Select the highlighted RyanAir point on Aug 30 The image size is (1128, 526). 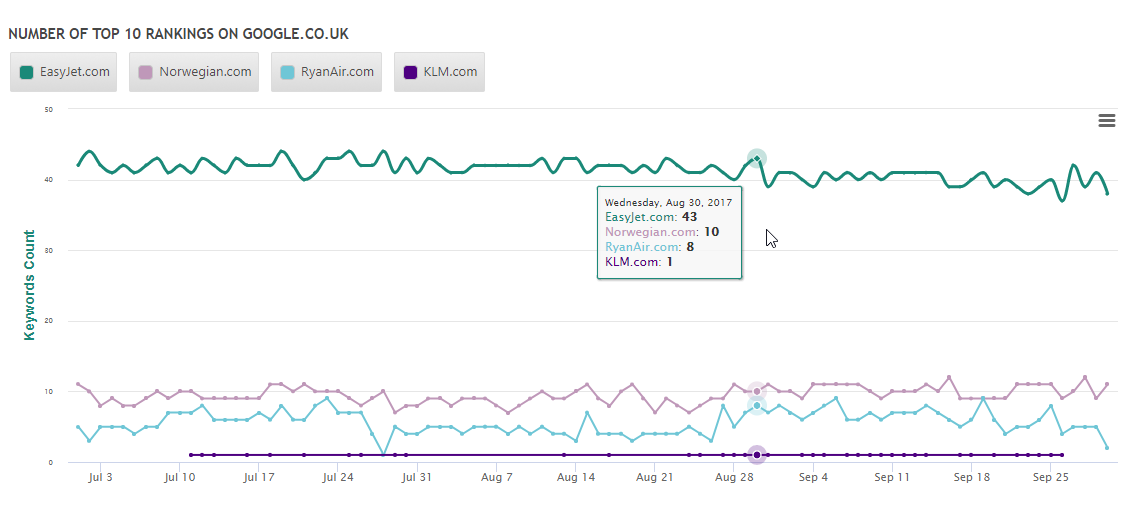pos(757,405)
